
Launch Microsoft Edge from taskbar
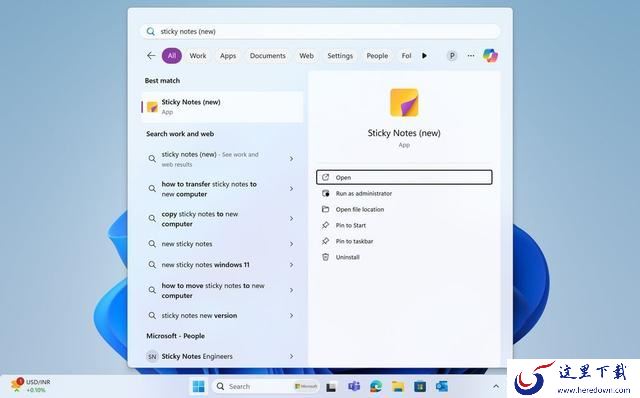[x=376, y=386]
